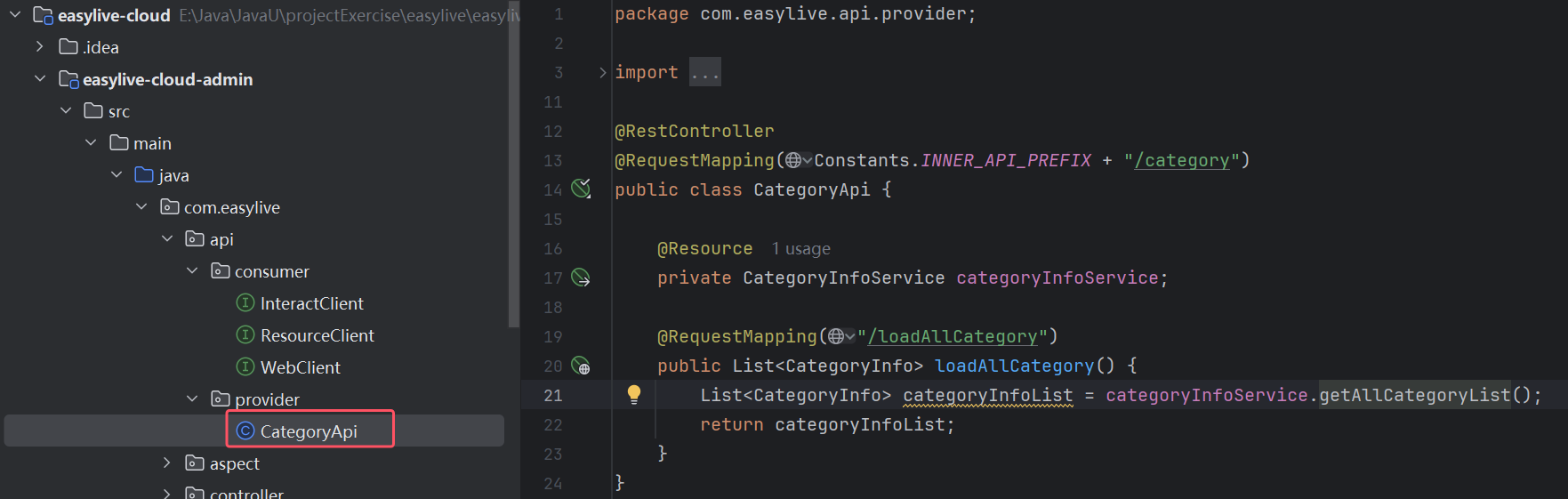Click the provider package icon
Viewport: 1568px width, 499px height.
click(x=221, y=398)
